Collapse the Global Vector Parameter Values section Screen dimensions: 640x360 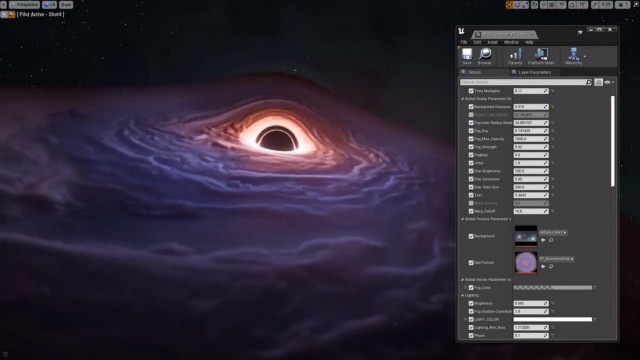tap(462, 280)
